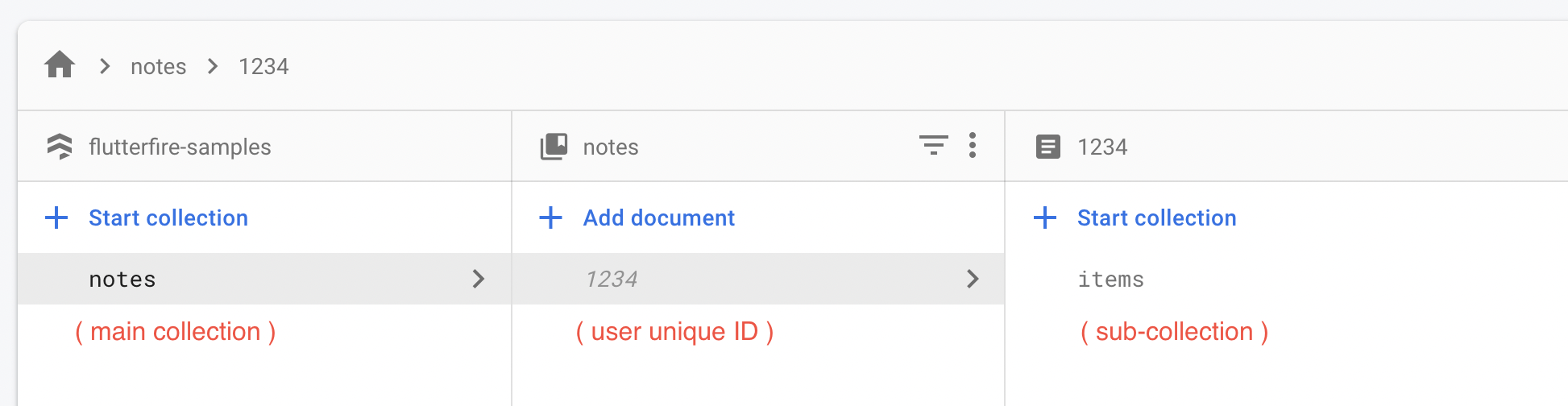This screenshot has width=1568, height=406.
Task: Select document 1234 in notes list
Action: pos(758,279)
